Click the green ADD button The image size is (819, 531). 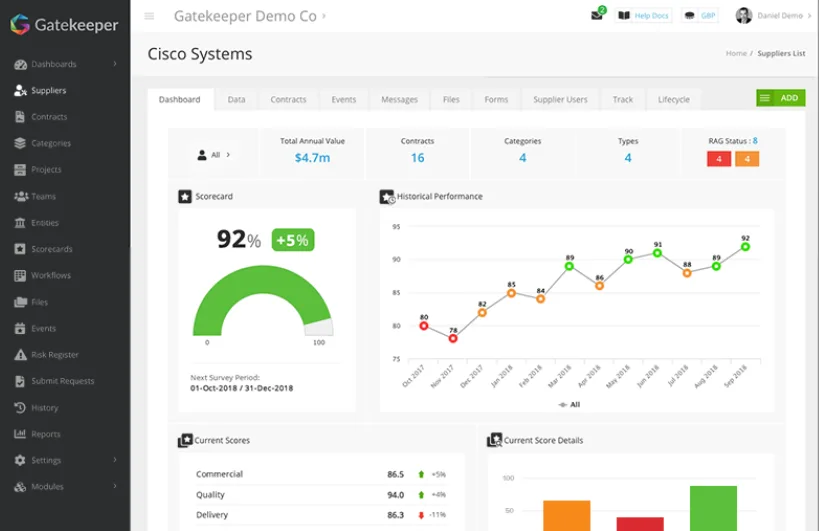(781, 98)
